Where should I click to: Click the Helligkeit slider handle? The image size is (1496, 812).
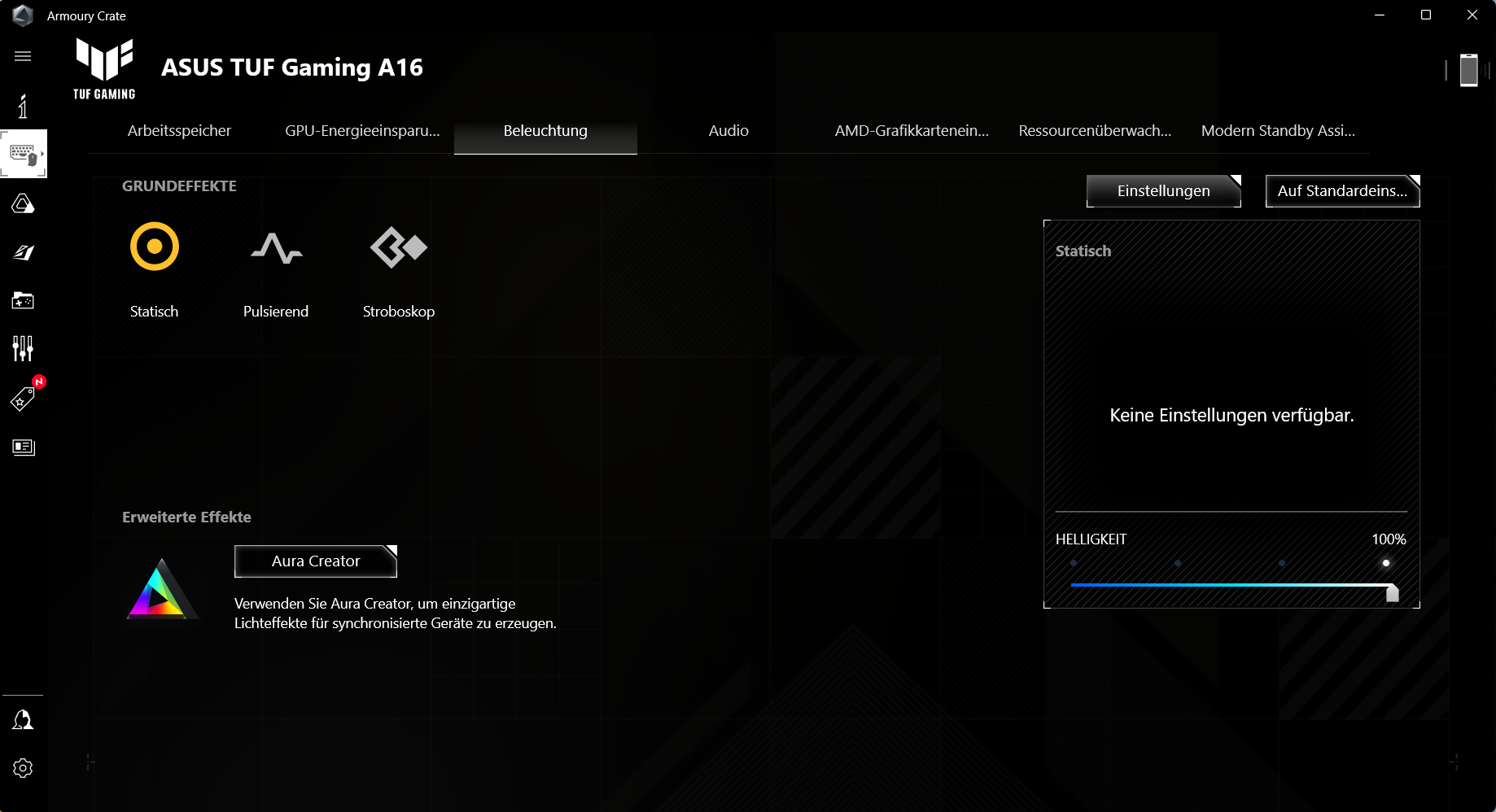(x=1393, y=592)
